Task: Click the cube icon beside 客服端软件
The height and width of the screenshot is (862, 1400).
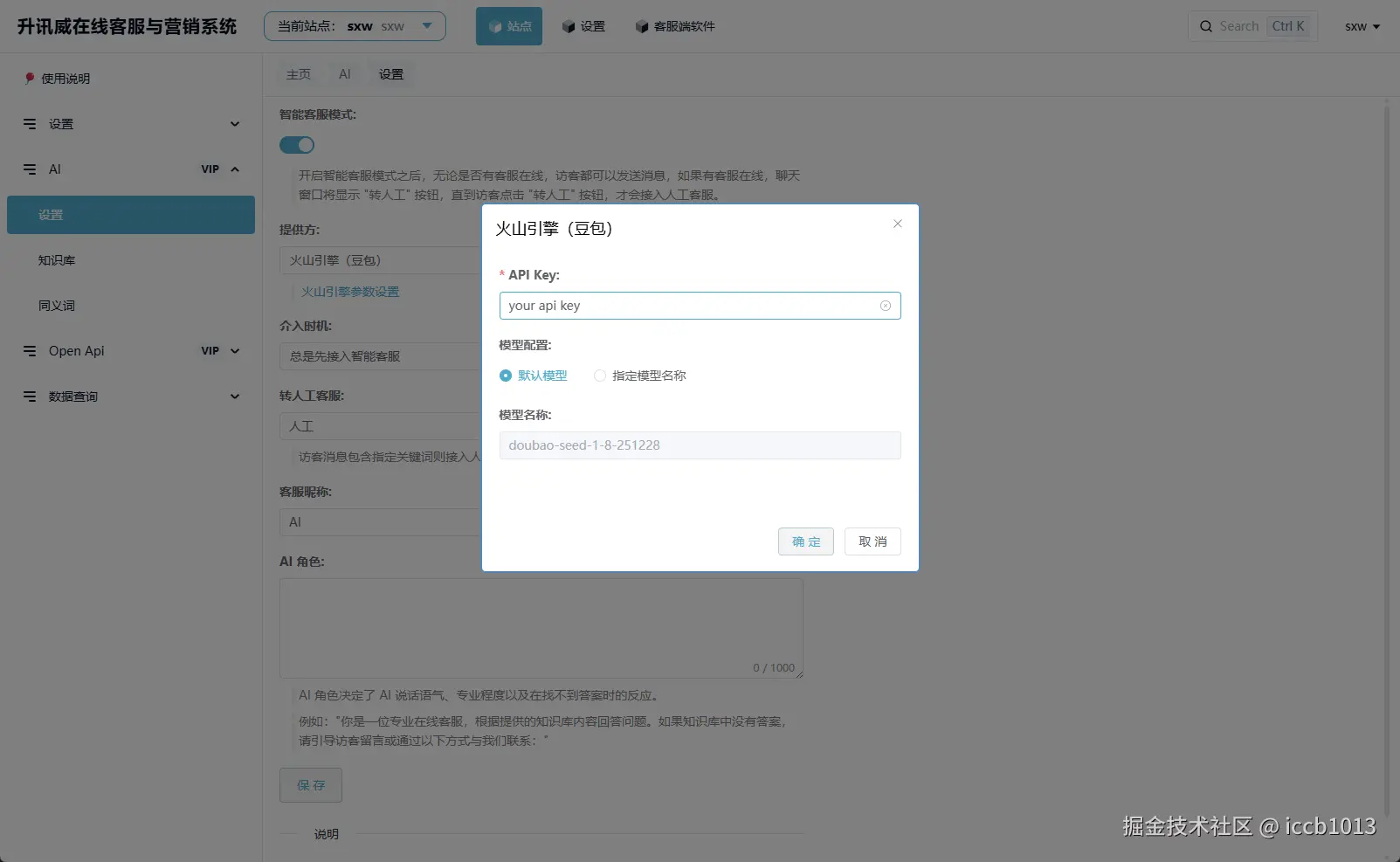Action: click(x=642, y=26)
